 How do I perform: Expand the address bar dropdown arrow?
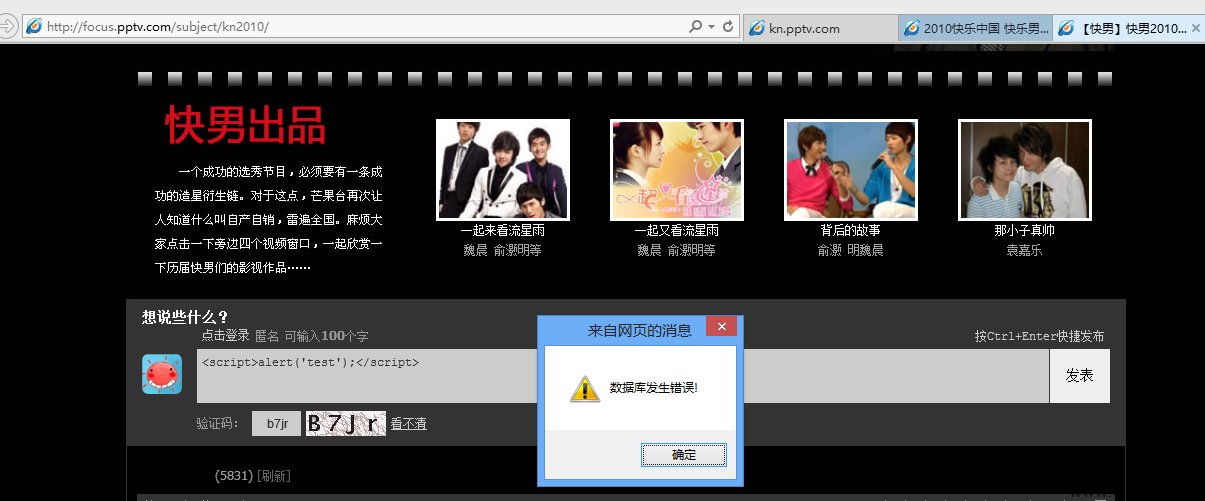[x=711, y=27]
